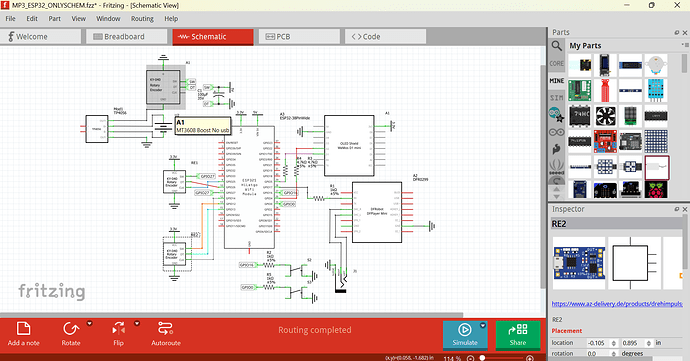
Task: Click the zoom in plus button
Action: [530, 358]
